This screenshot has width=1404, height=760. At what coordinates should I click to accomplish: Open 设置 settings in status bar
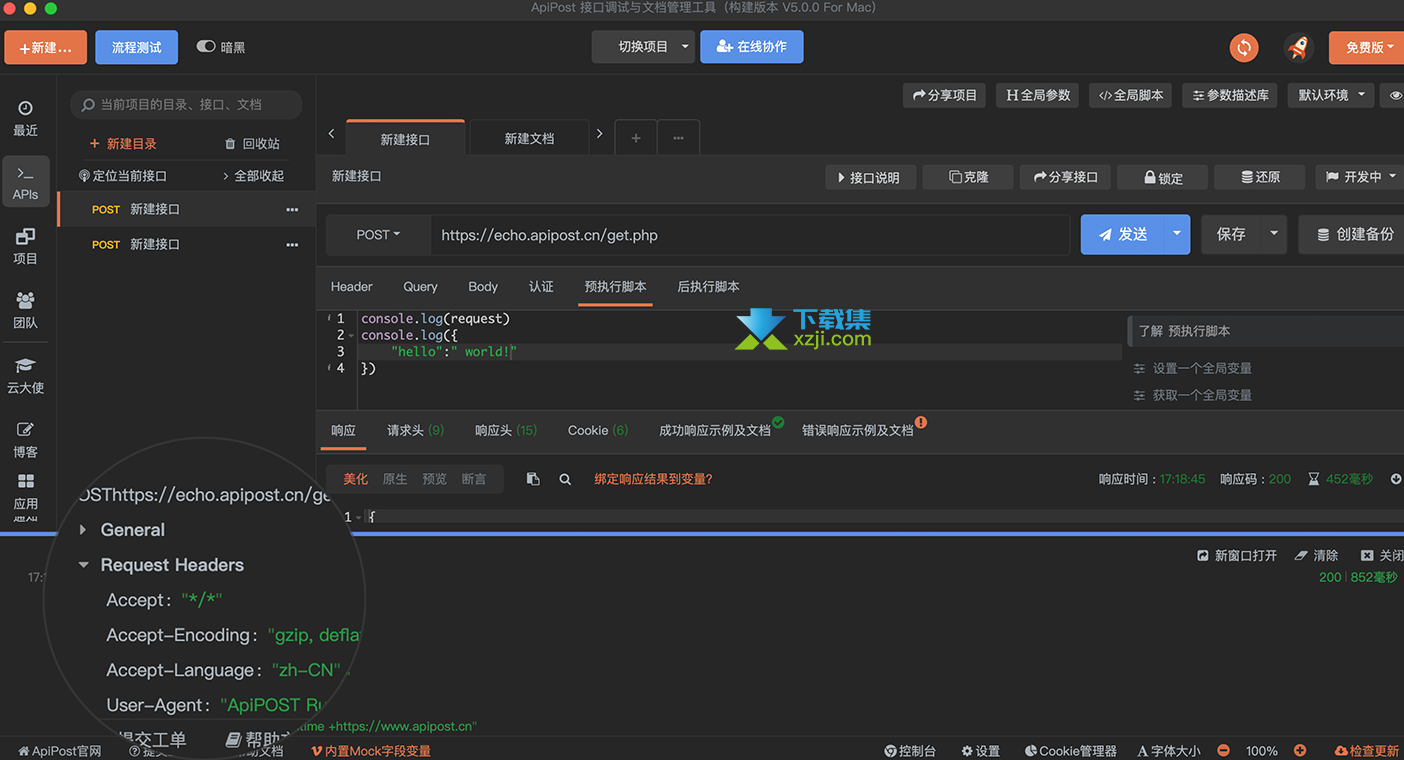tap(980, 751)
